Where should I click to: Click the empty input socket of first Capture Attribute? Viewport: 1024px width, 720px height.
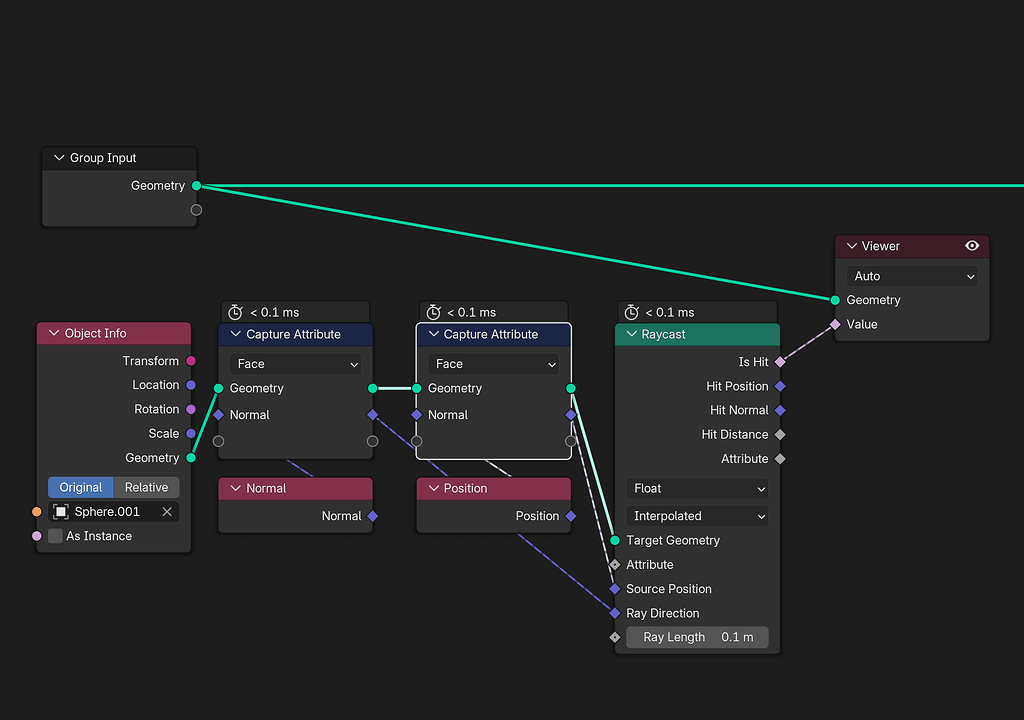click(219, 441)
